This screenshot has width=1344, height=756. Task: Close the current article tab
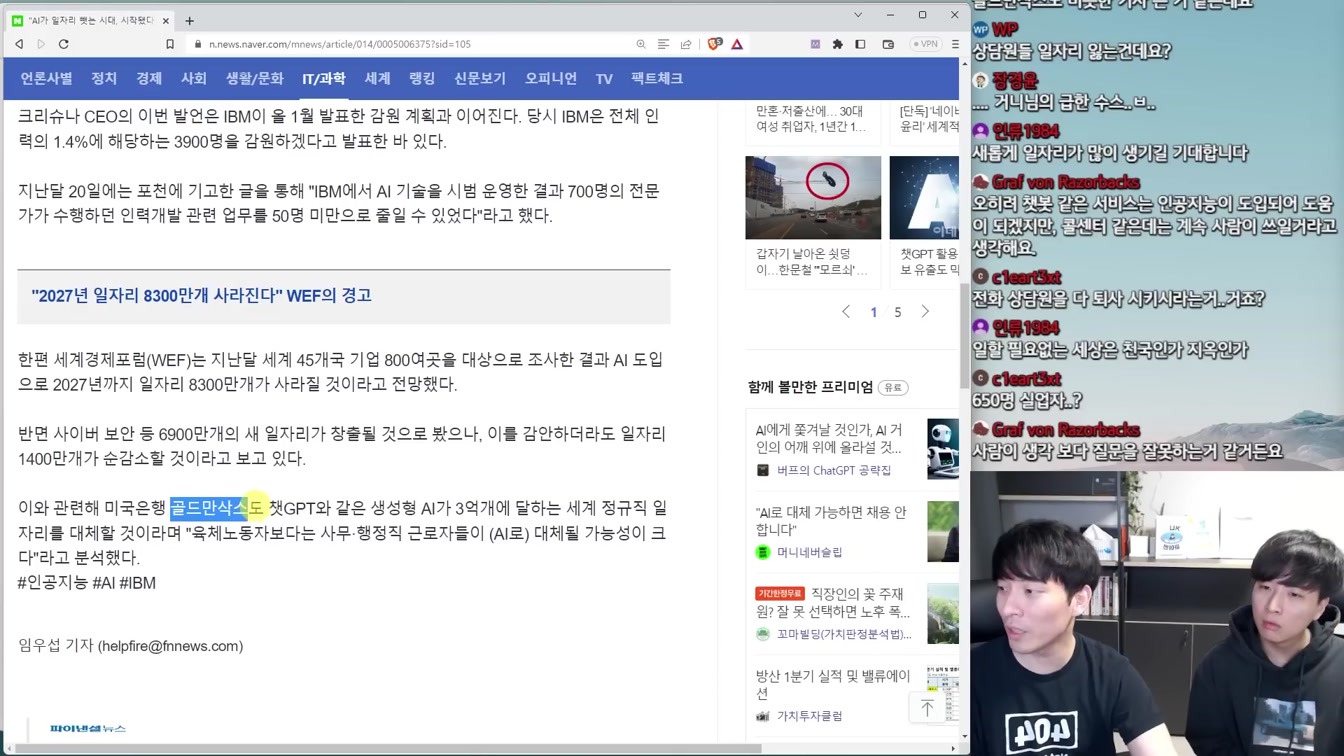(166, 20)
